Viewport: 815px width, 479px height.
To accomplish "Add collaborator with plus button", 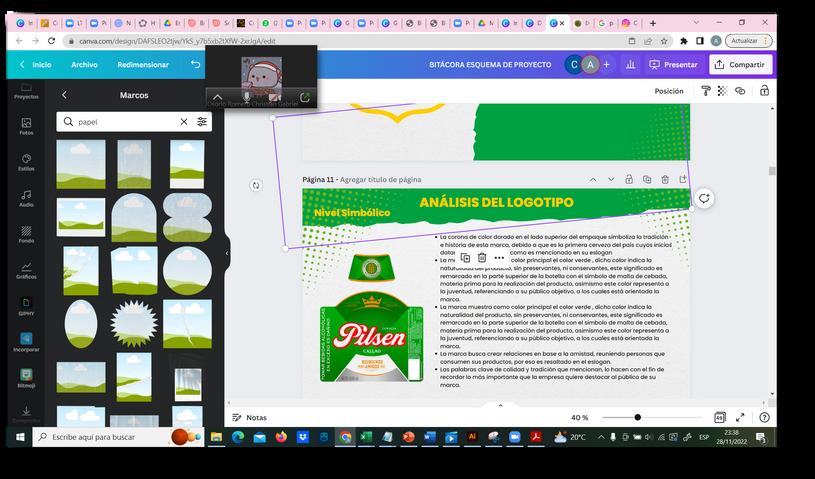I will pyautogui.click(x=606, y=64).
